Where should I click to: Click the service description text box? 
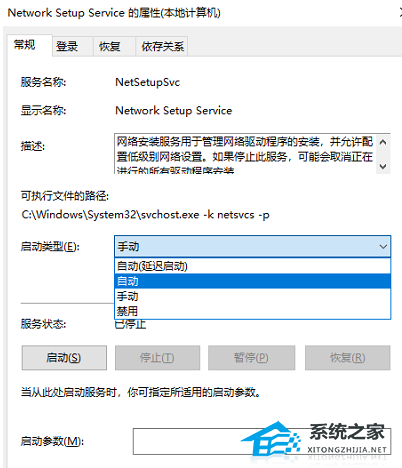(246, 153)
